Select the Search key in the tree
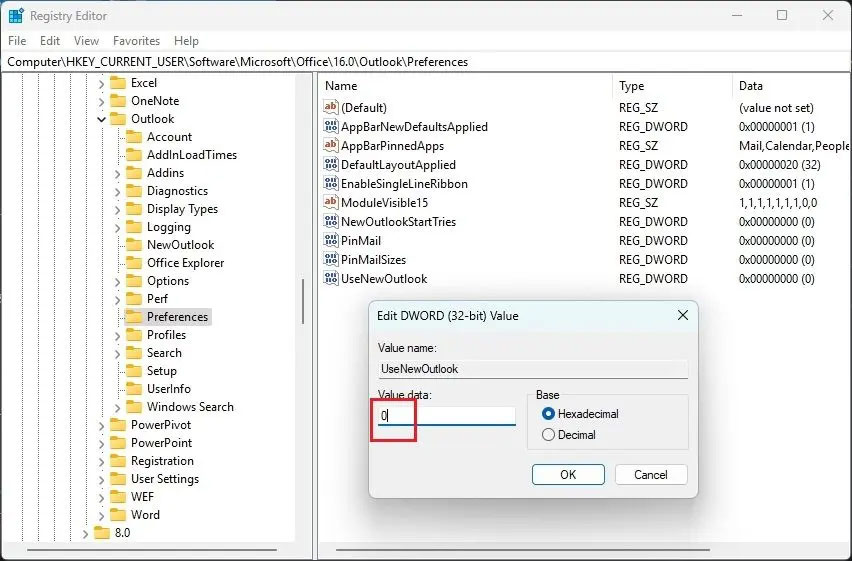The height and width of the screenshot is (561, 852). [x=164, y=353]
